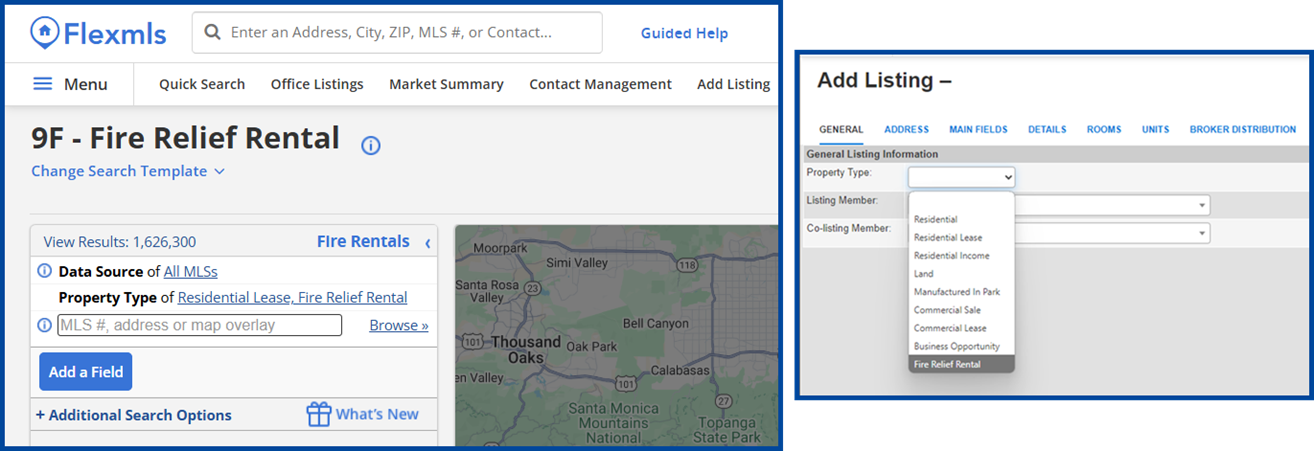The width and height of the screenshot is (1314, 451).
Task: Switch to the UNITS tab
Action: click(1155, 129)
